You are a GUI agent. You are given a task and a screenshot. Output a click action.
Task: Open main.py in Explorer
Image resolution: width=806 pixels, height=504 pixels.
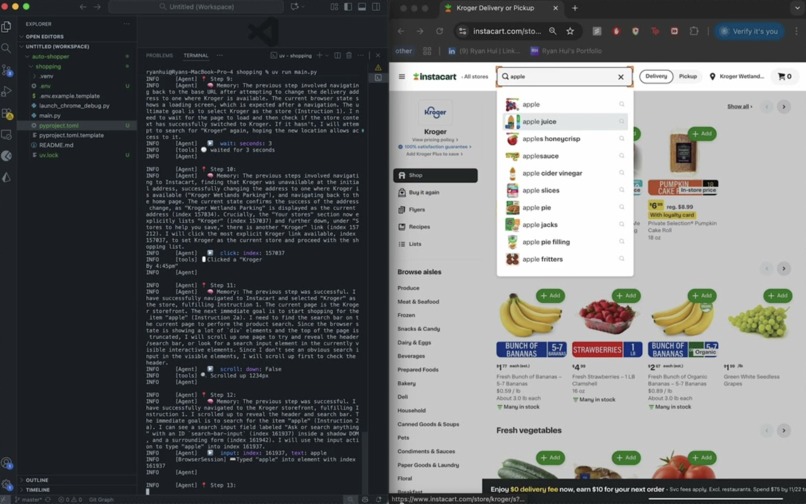[x=50, y=116]
